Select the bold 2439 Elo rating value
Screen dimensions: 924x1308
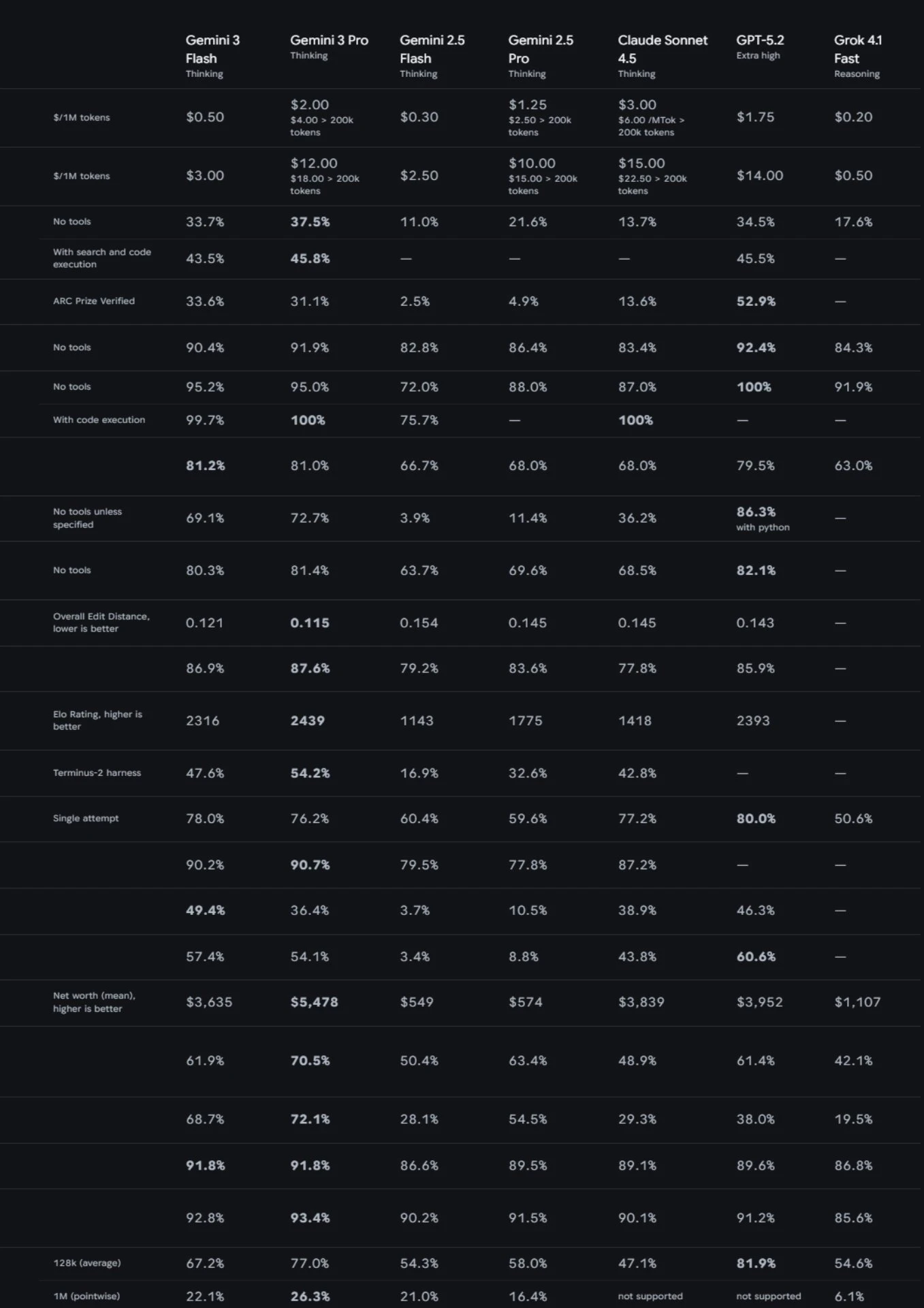point(307,720)
